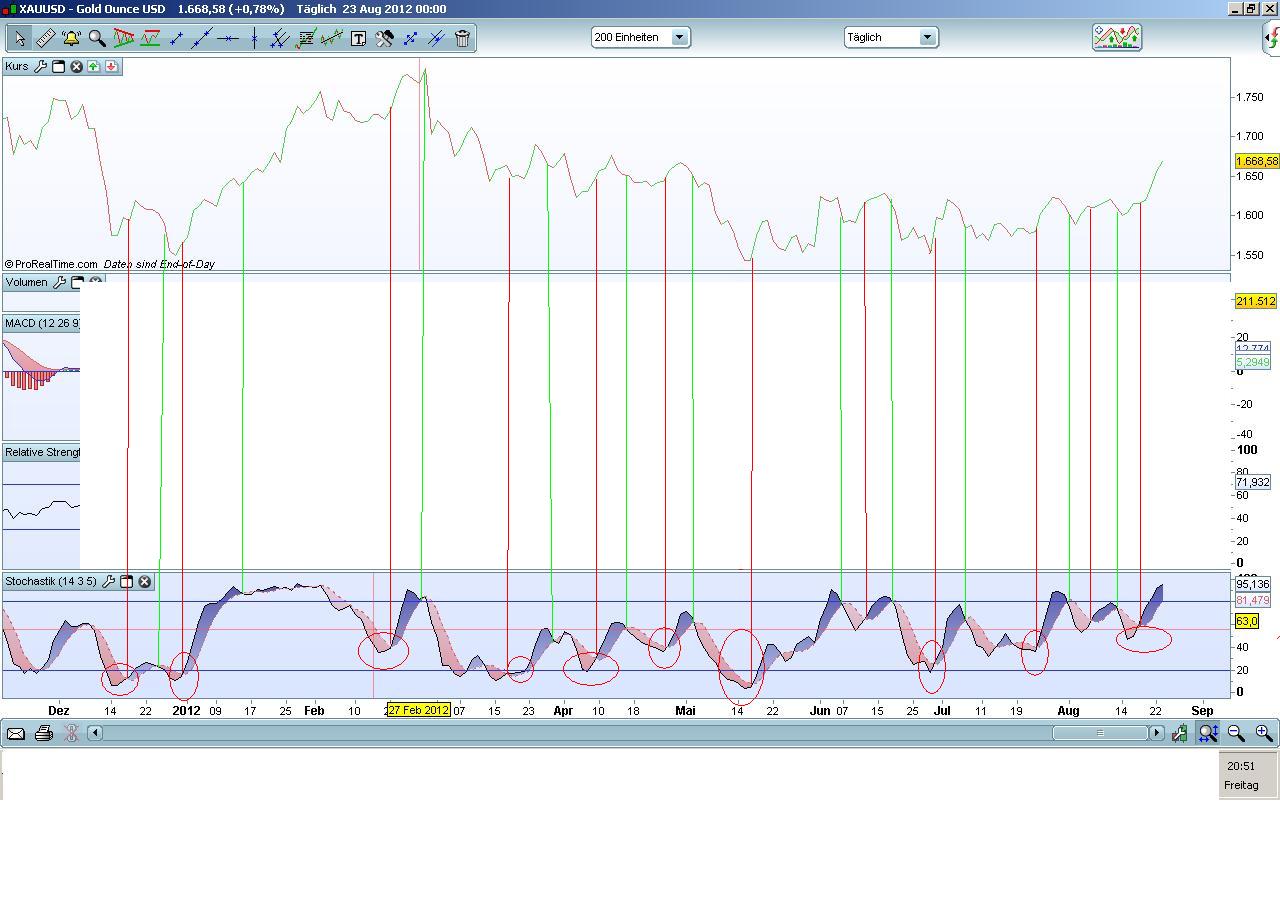The width and height of the screenshot is (1280, 900).
Task: Select the text annotation tool
Action: point(358,38)
